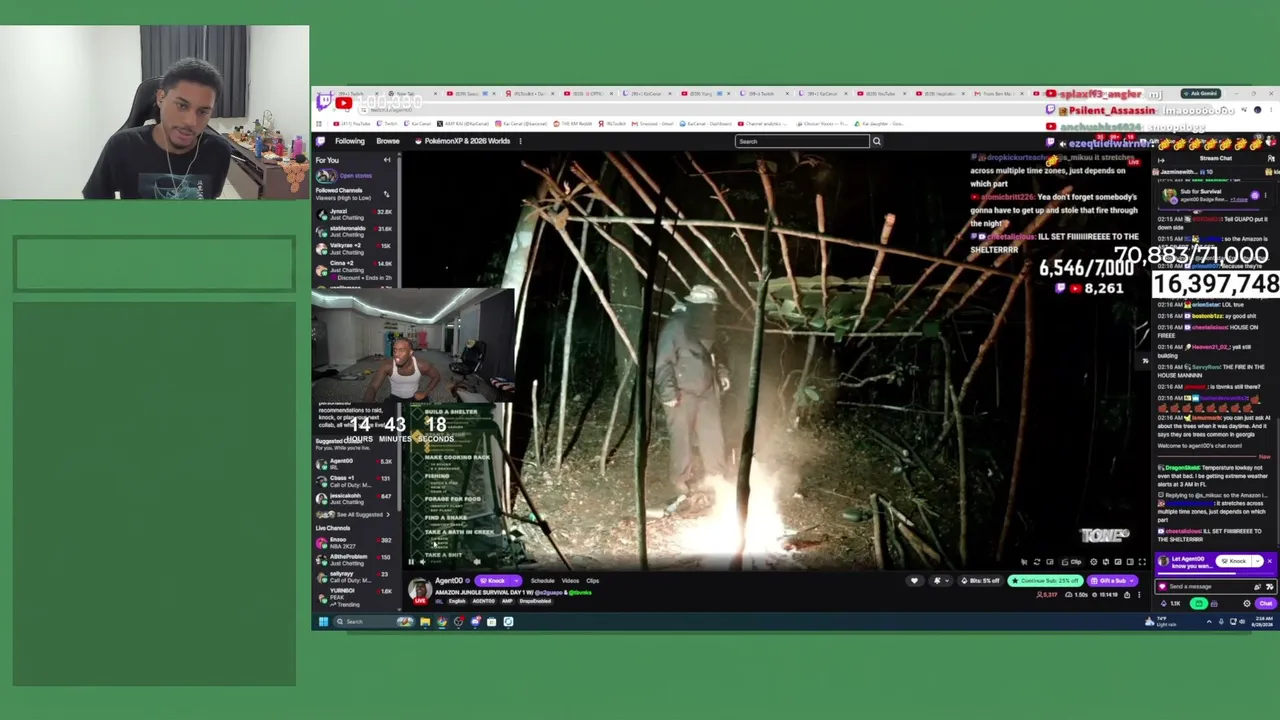
Task: Click the green rewards button under chat
Action: (1199, 604)
